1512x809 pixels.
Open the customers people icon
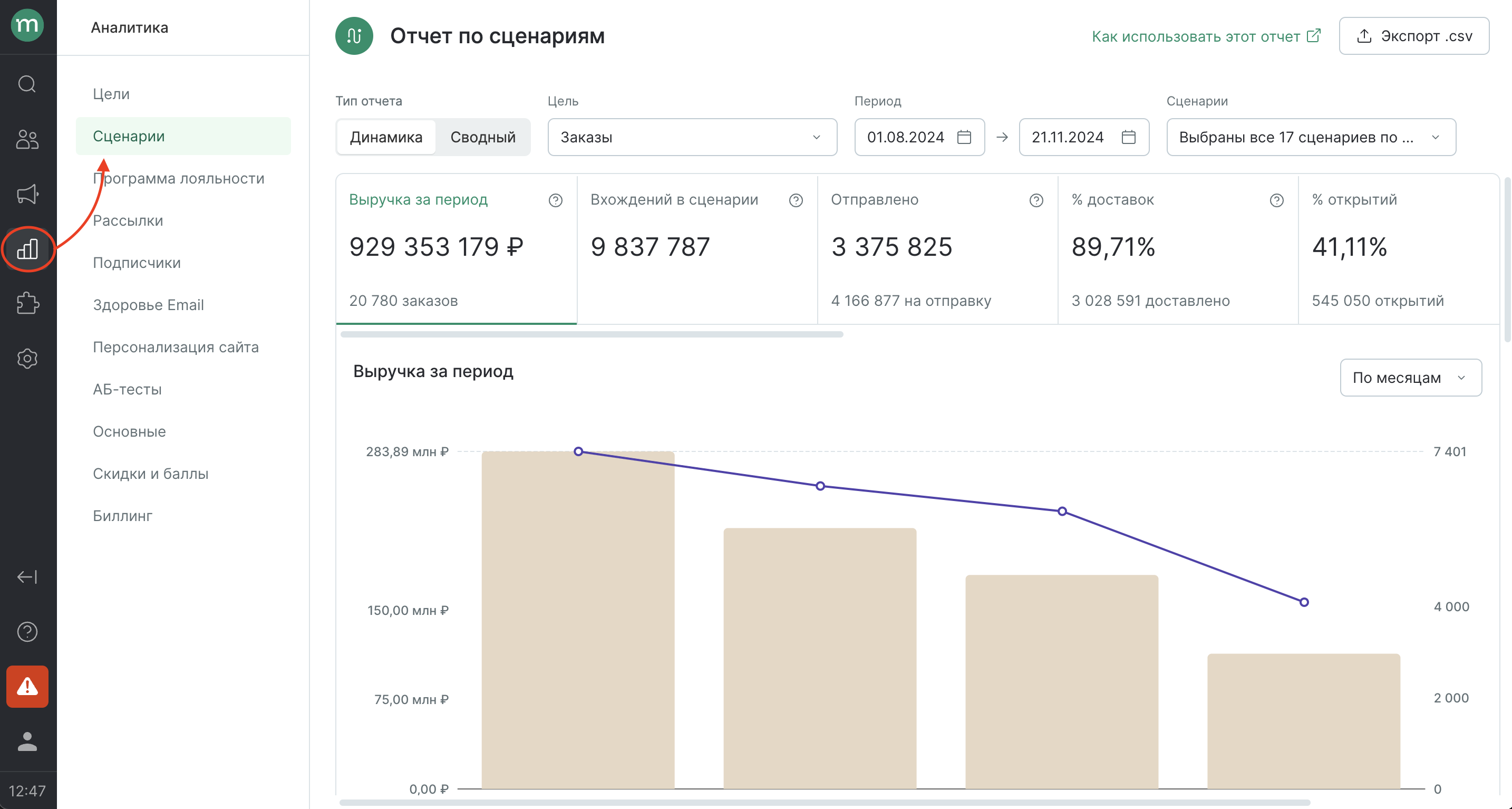pos(27,139)
